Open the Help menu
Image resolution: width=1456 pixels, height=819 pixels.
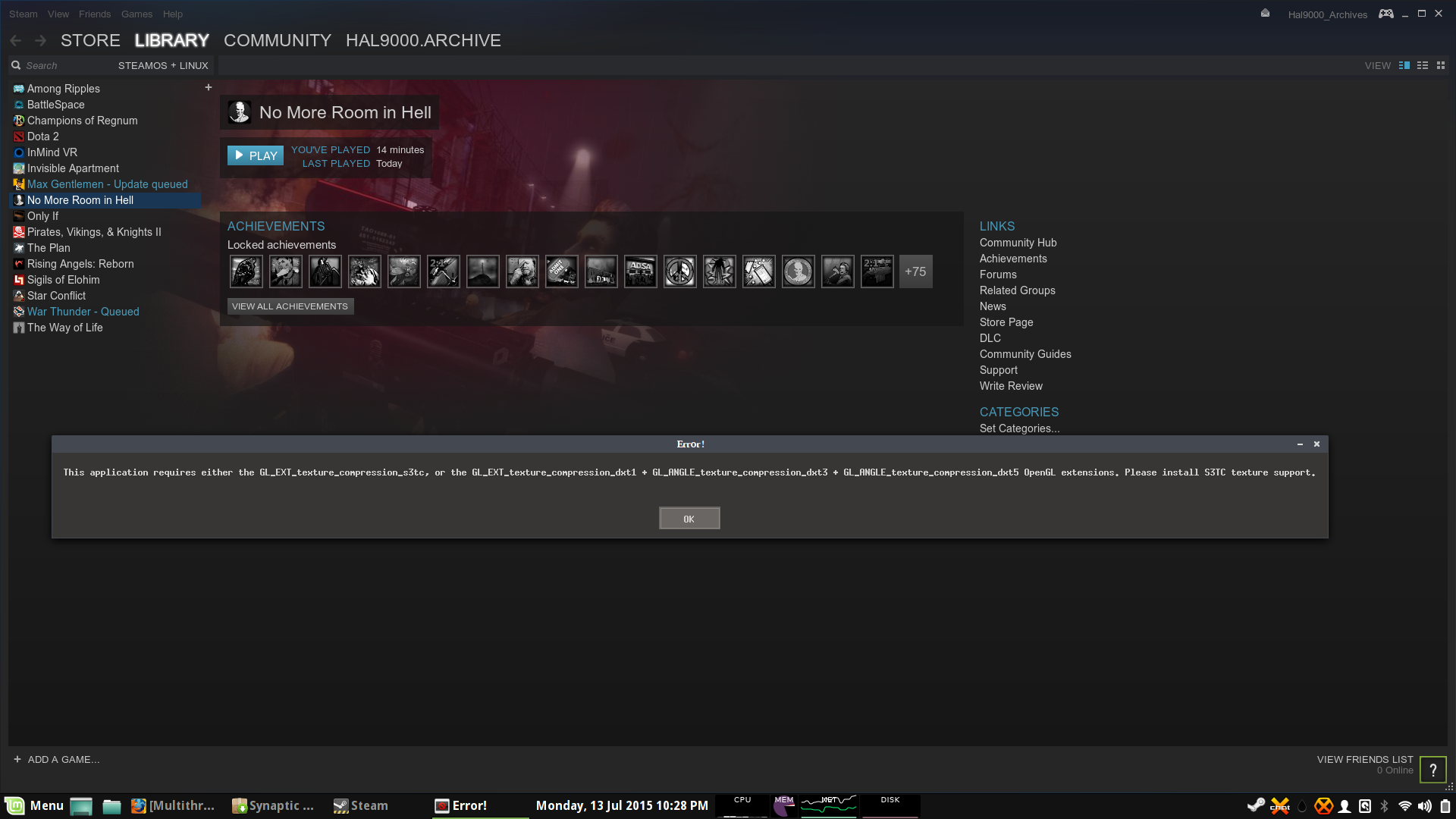click(173, 14)
